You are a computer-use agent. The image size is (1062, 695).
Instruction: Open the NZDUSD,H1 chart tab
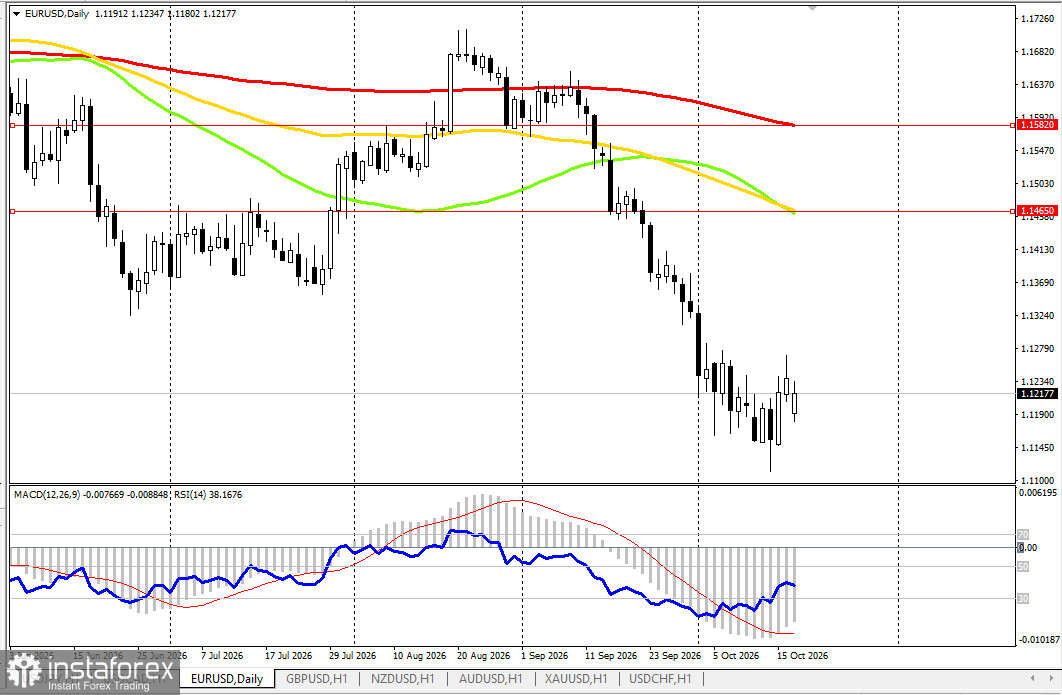[x=402, y=678]
